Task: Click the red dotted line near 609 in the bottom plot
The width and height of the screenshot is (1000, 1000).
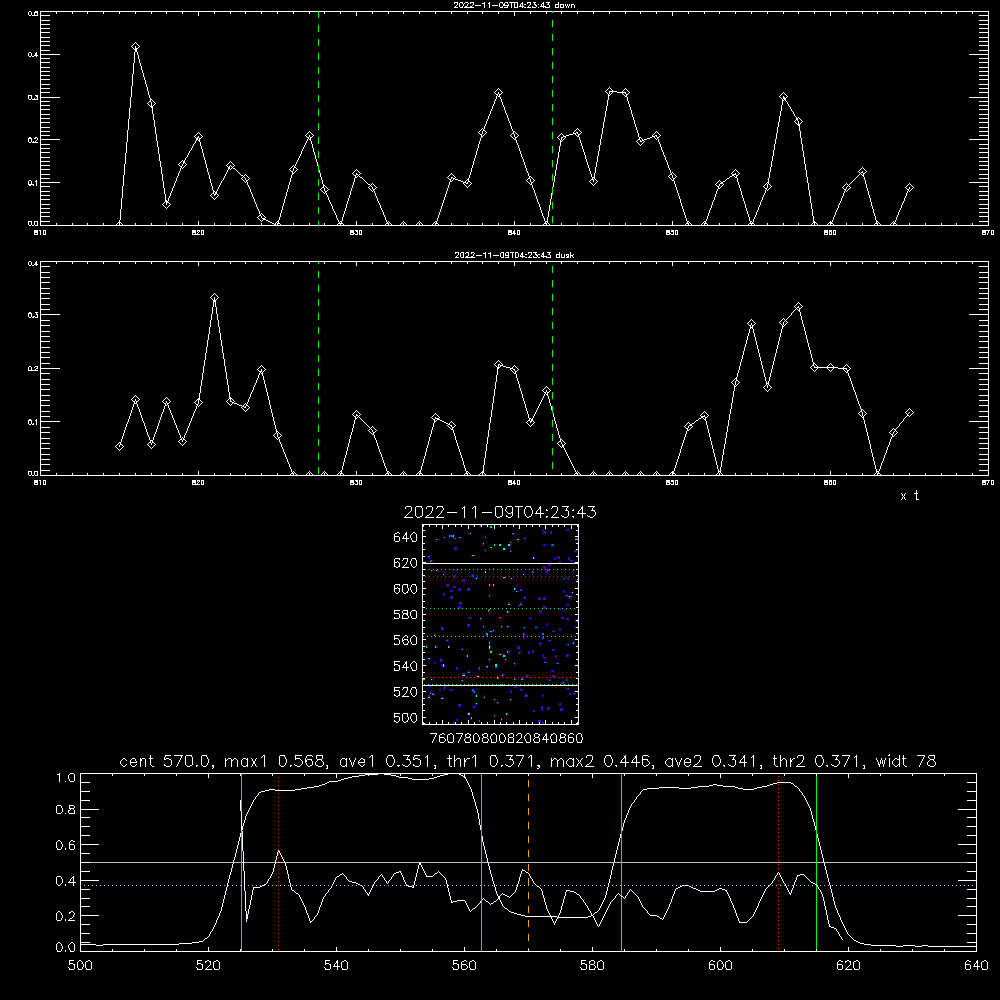Action: click(778, 861)
